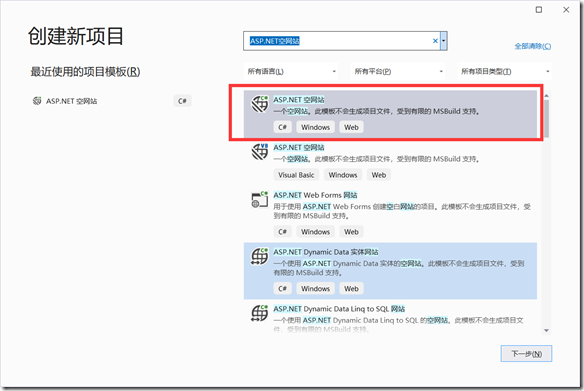The width and height of the screenshot is (584, 391).
Task: Click the template list scrollbar thumb
Action: (546, 119)
